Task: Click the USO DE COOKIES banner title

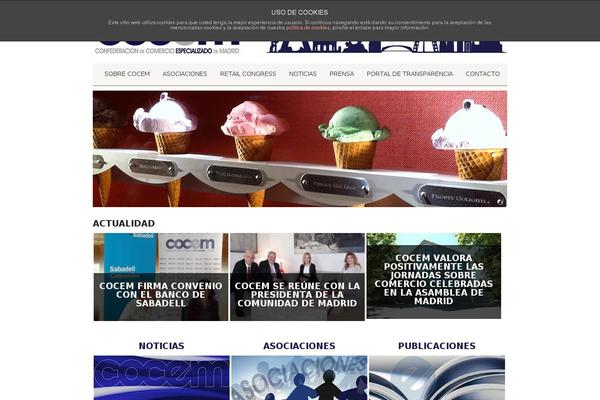Action: 300,13
